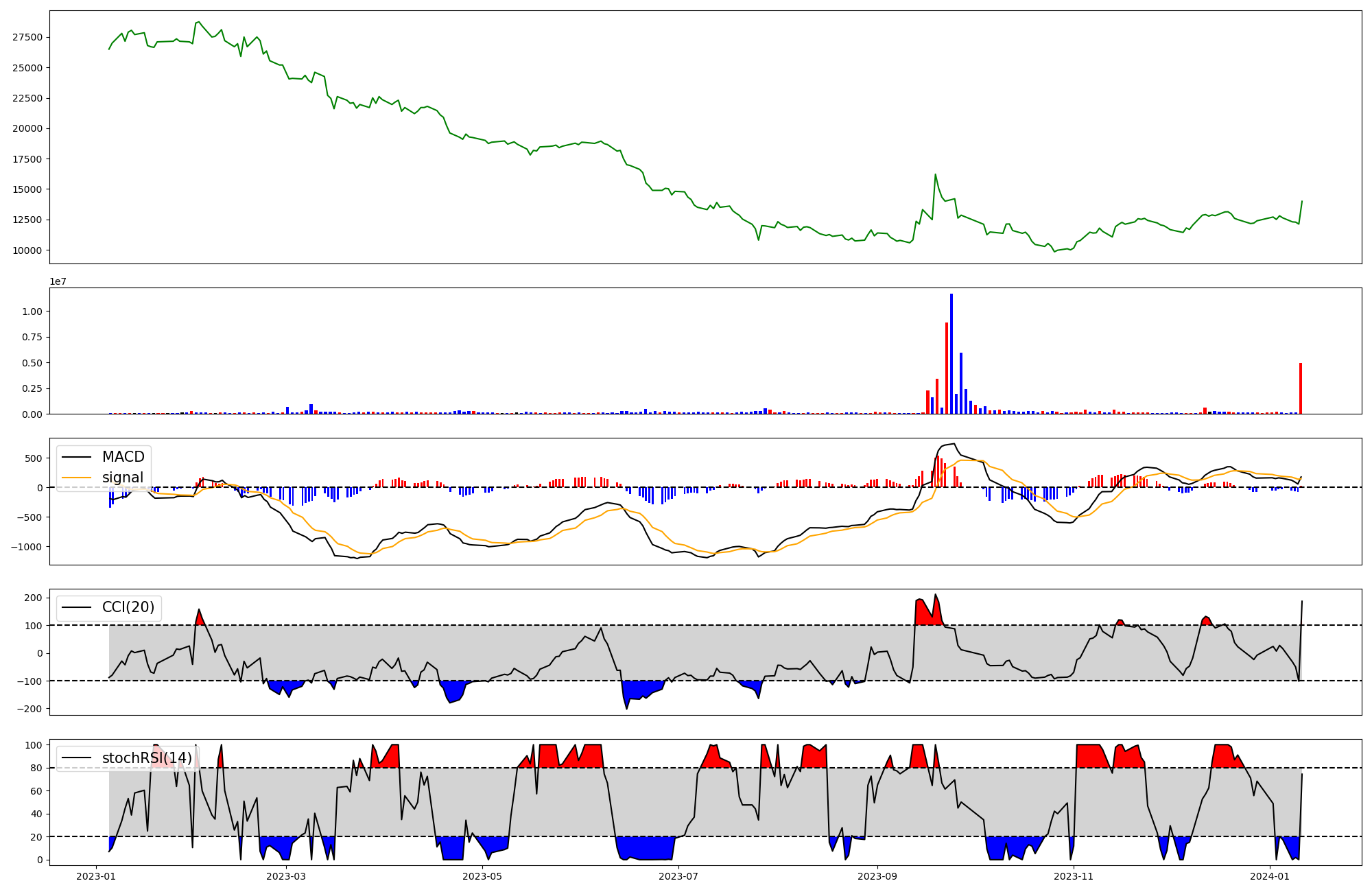Viewport: 1372px width, 892px height.
Task: Click the 1e7 volume scale label
Action: point(58,281)
